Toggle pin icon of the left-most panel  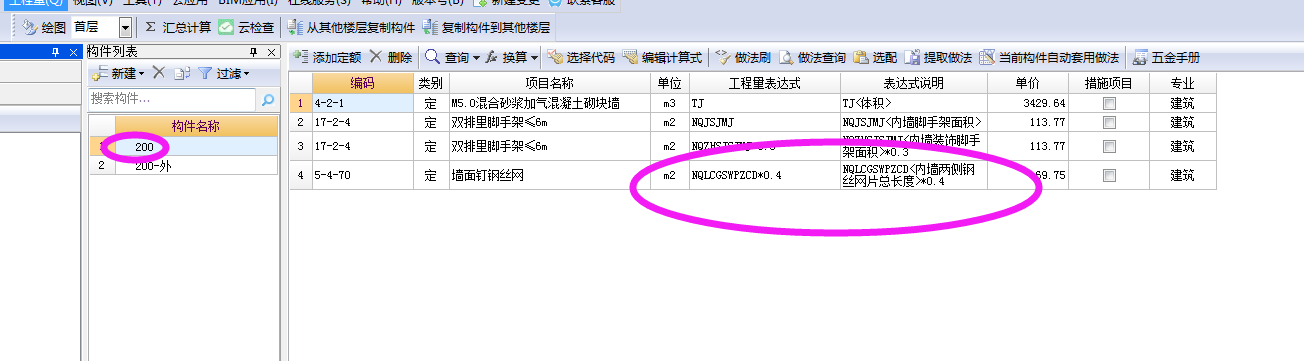55,51
